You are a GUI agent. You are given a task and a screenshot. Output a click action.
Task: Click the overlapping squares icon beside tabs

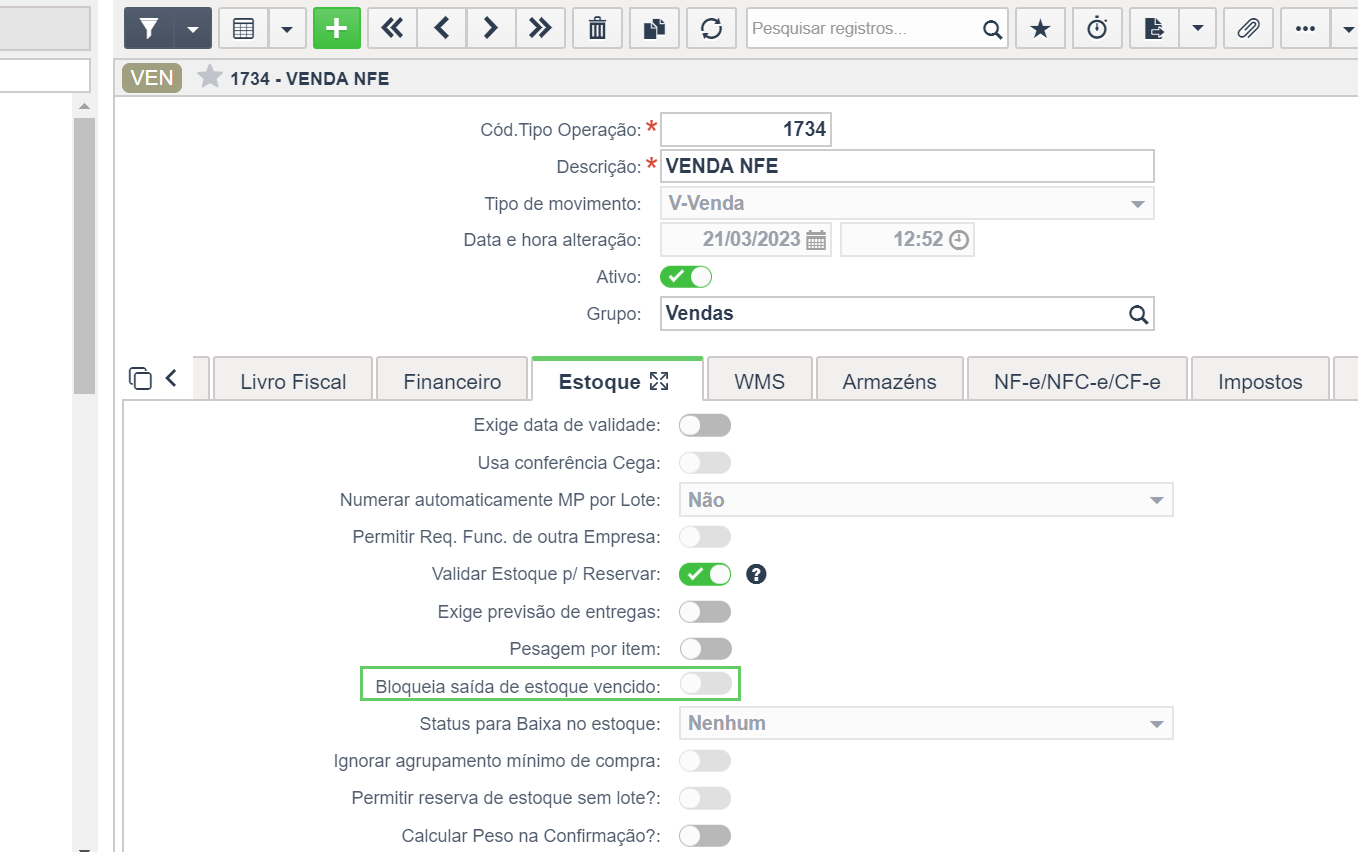pos(141,378)
